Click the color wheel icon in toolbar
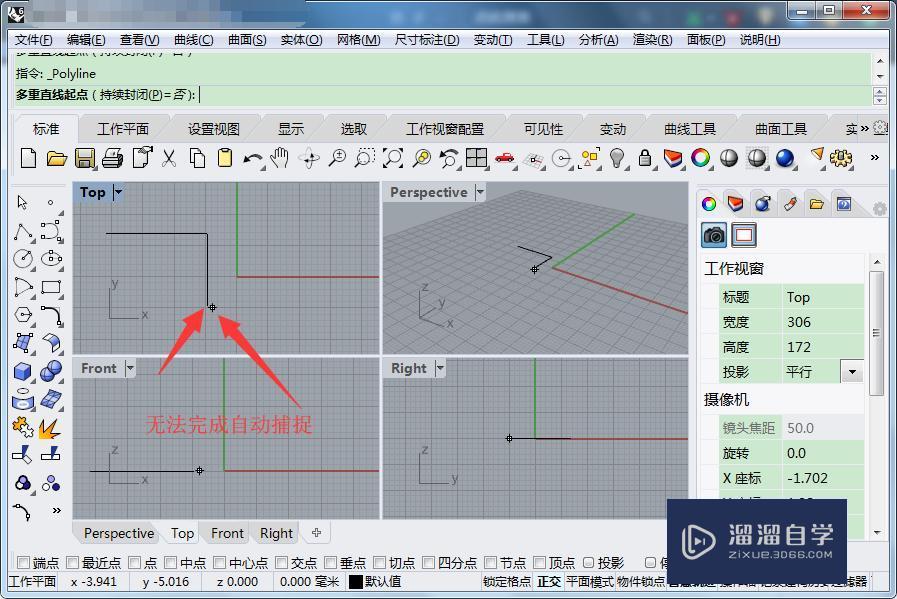This screenshot has width=897, height=599. (x=700, y=158)
